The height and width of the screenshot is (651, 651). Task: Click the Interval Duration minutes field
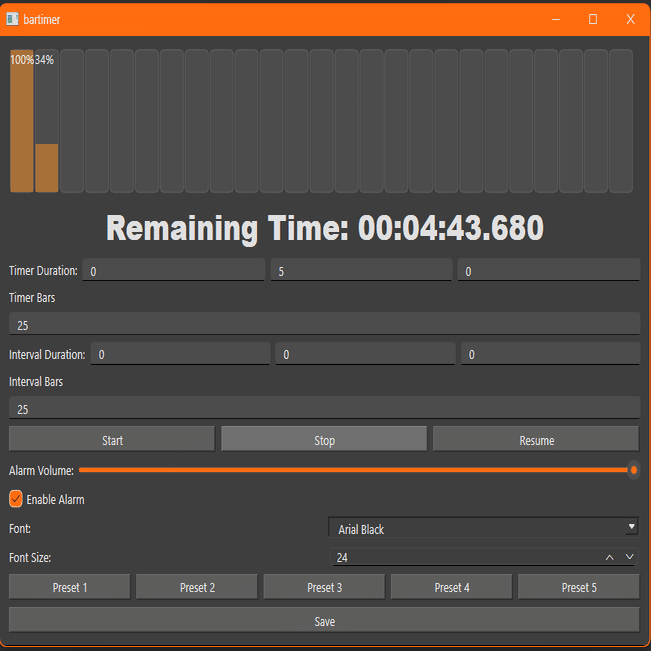[365, 354]
